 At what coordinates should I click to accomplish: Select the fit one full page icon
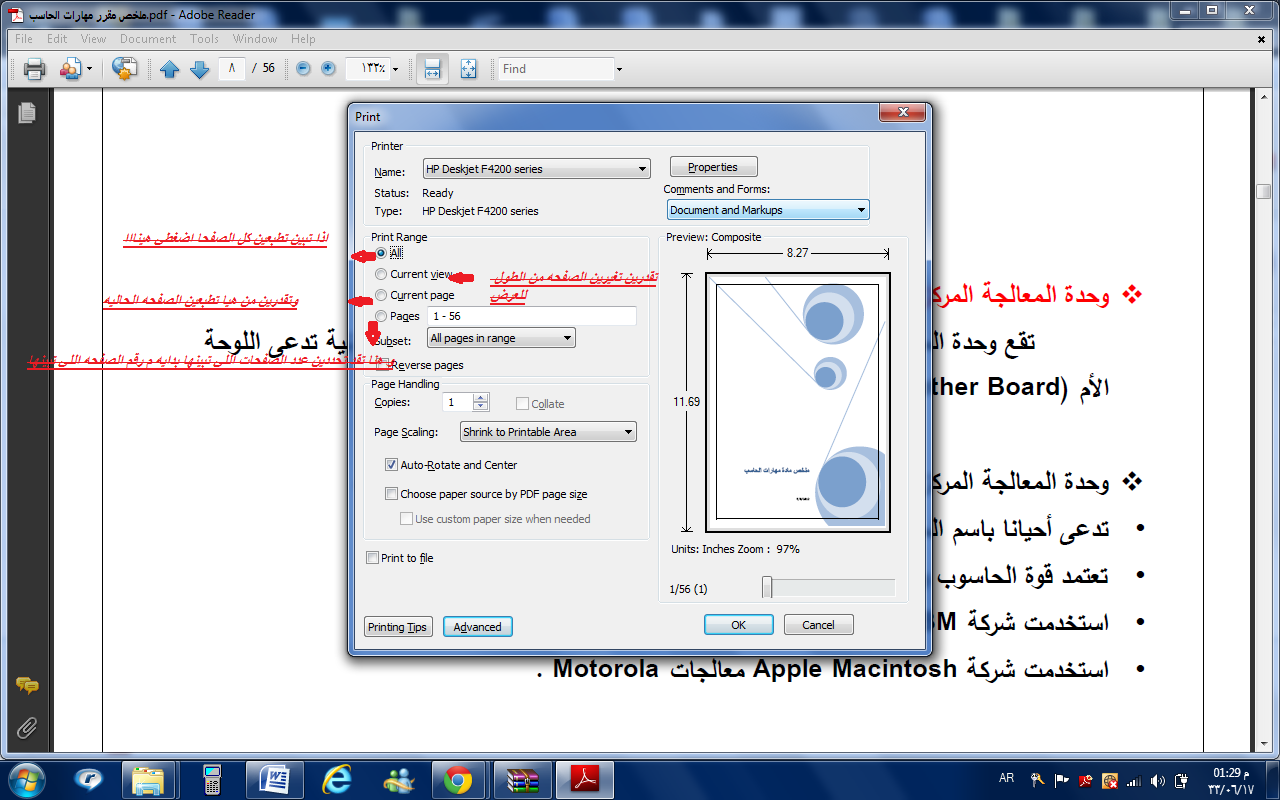469,69
